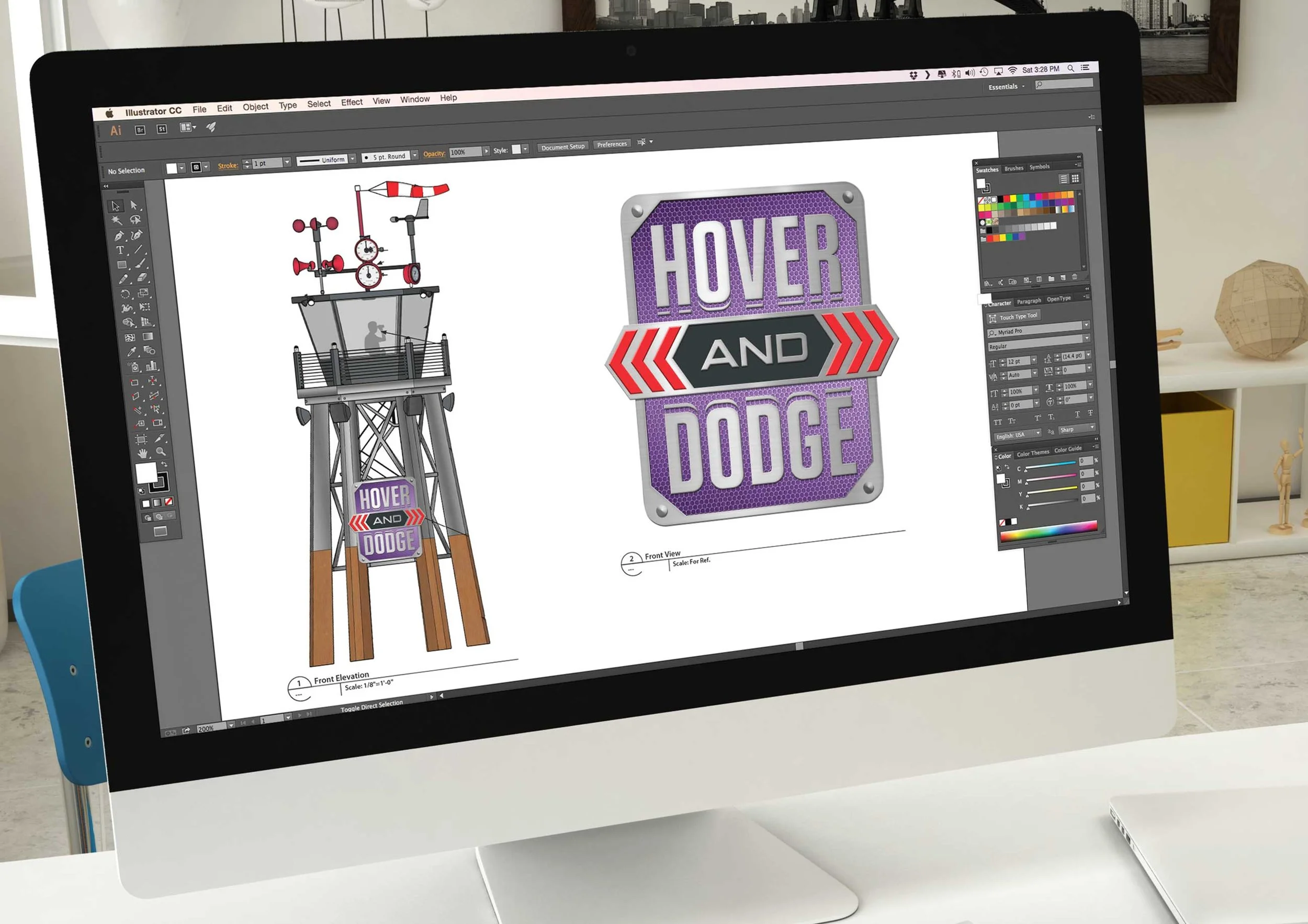Click the Zoom tool magnifier
Image resolution: width=1308 pixels, height=924 pixels.
click(161, 451)
